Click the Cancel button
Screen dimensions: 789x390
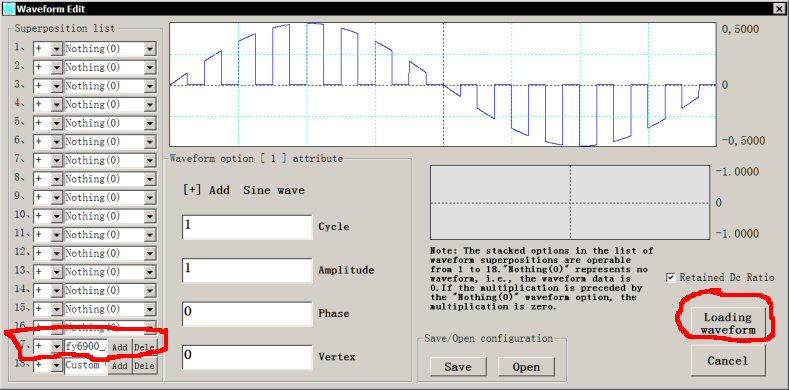(728, 361)
